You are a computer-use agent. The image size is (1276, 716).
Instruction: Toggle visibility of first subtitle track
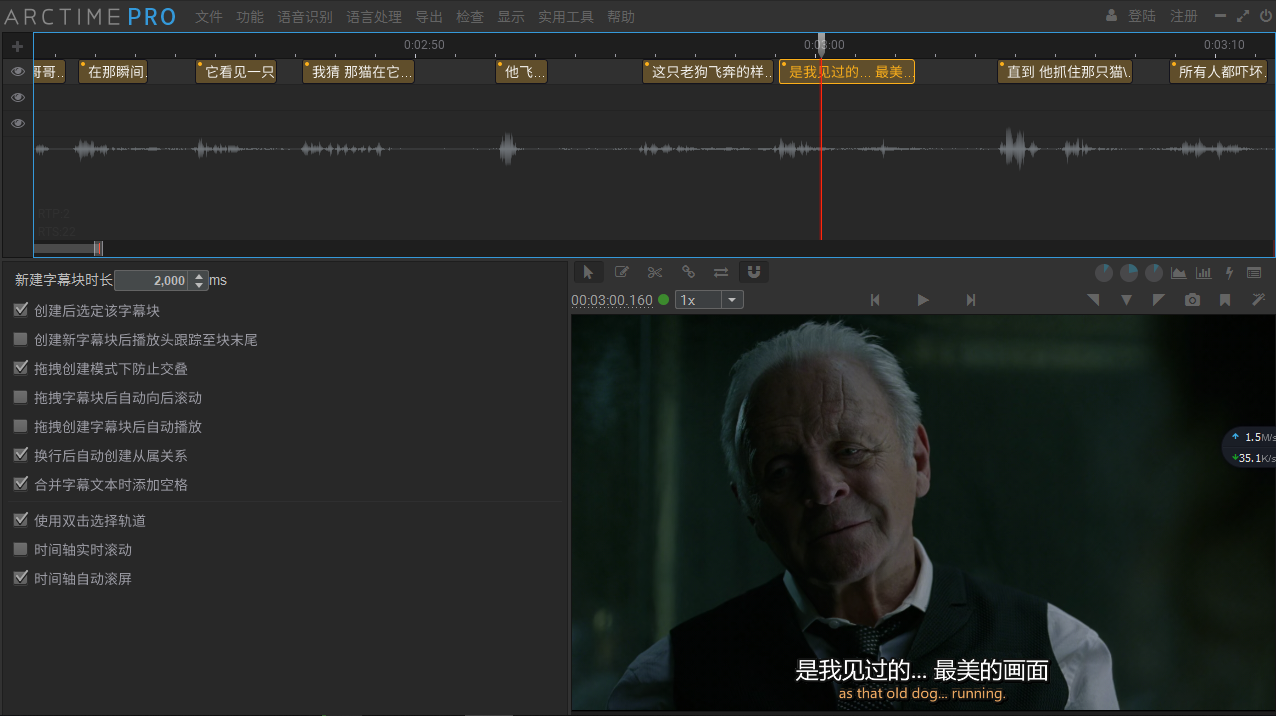(x=17, y=71)
